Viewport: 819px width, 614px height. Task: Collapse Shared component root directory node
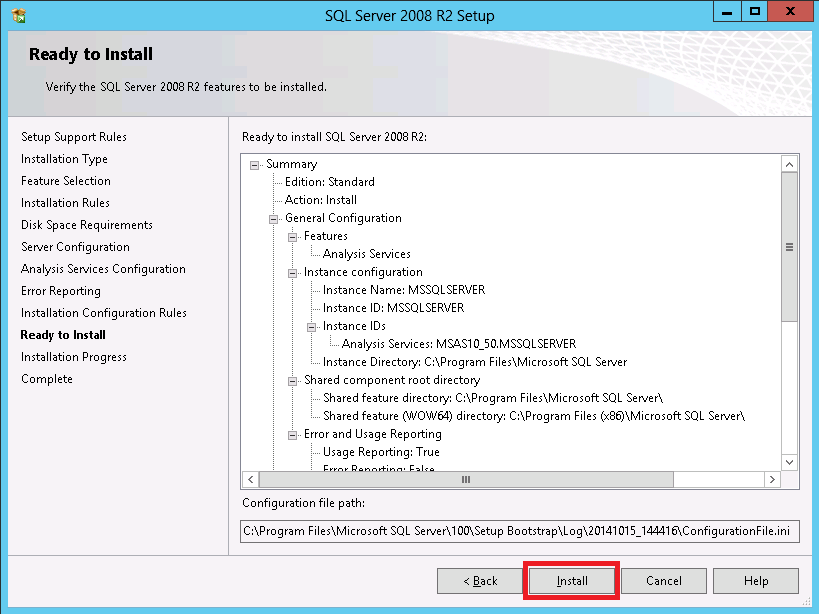point(292,381)
